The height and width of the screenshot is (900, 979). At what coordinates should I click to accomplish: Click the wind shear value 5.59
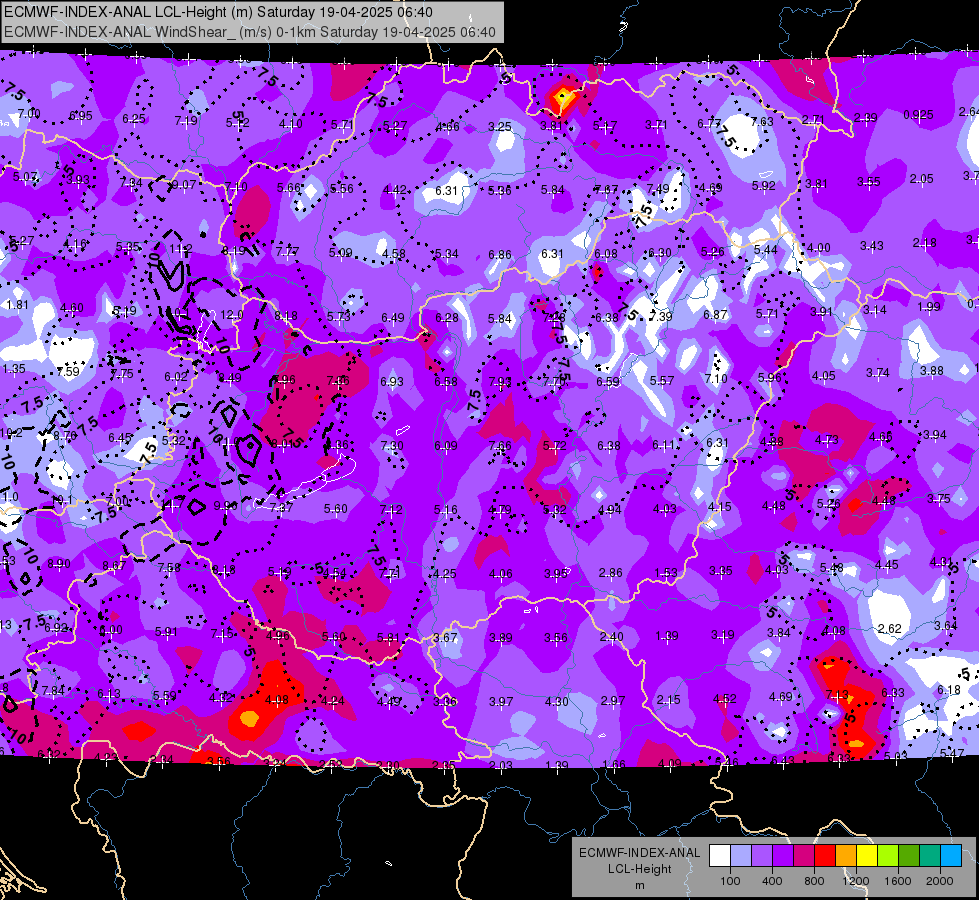point(165,696)
